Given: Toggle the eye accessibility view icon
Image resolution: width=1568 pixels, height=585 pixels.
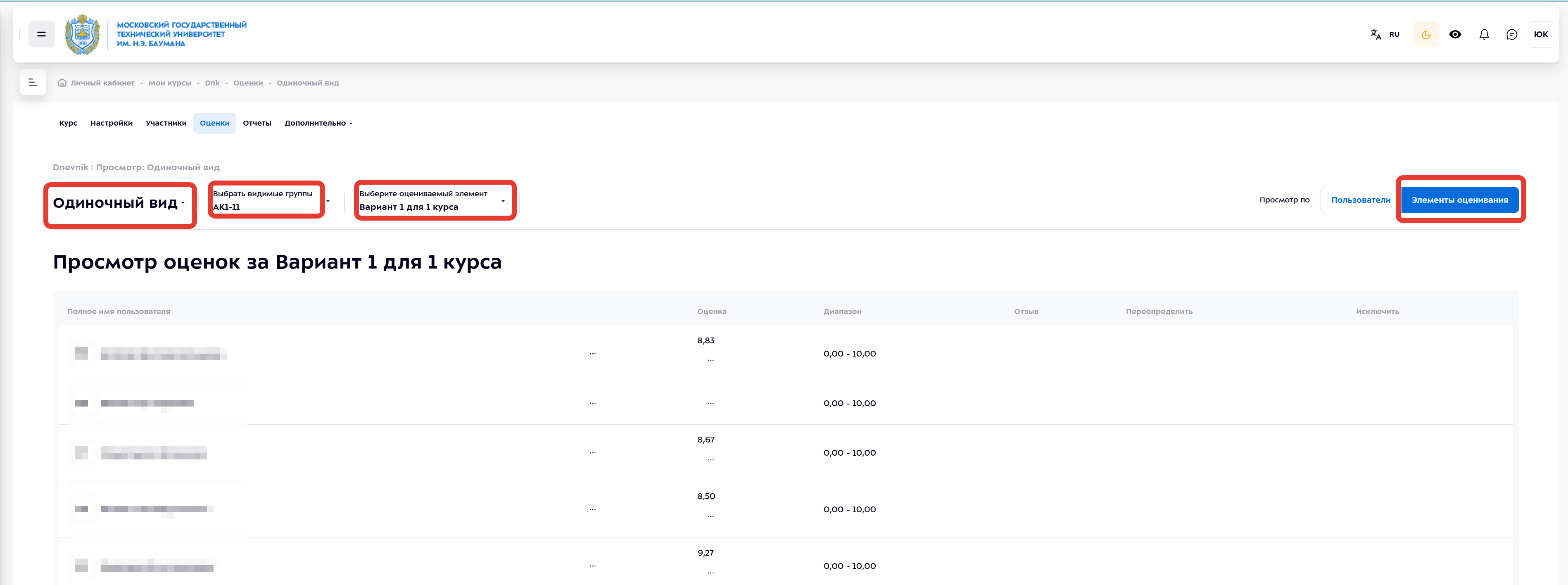Looking at the screenshot, I should pos(1455,35).
